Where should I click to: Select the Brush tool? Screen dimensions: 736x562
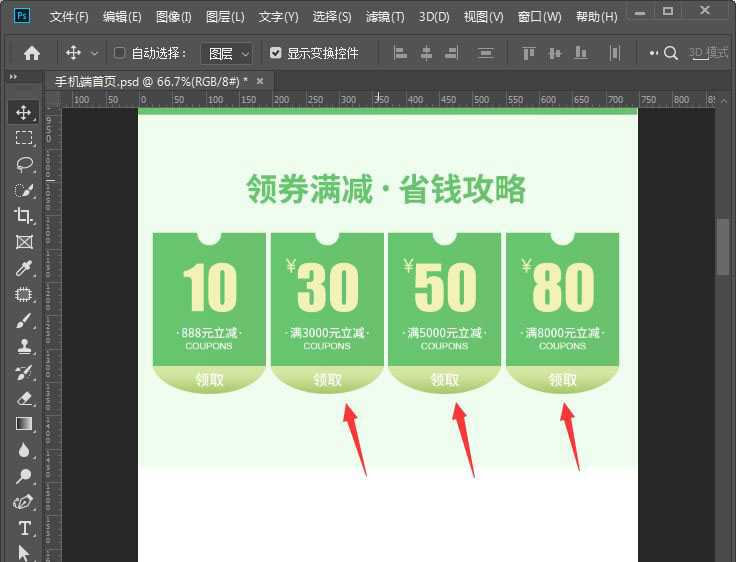[x=24, y=320]
